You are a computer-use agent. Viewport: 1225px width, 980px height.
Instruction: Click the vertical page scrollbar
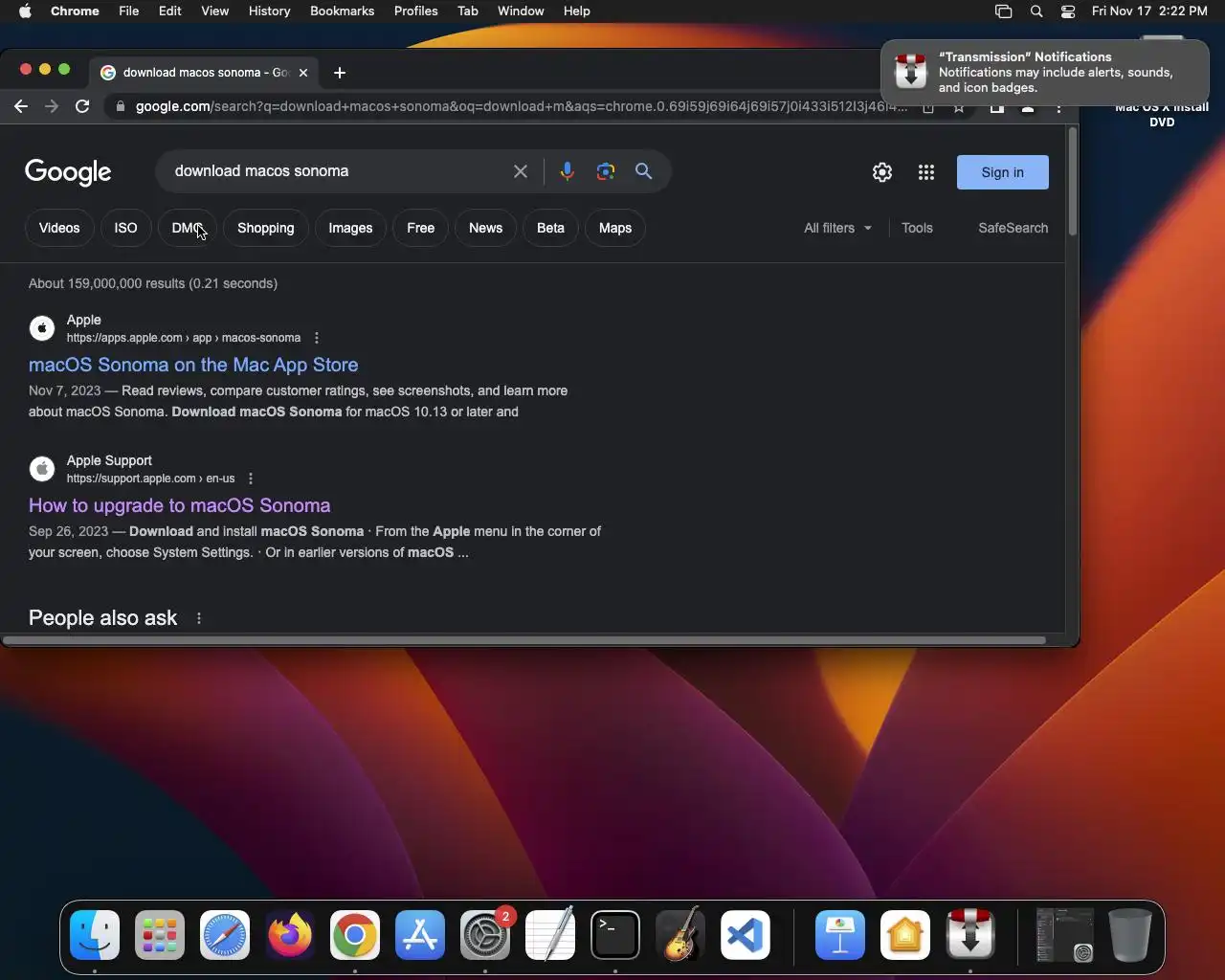[x=1073, y=182]
